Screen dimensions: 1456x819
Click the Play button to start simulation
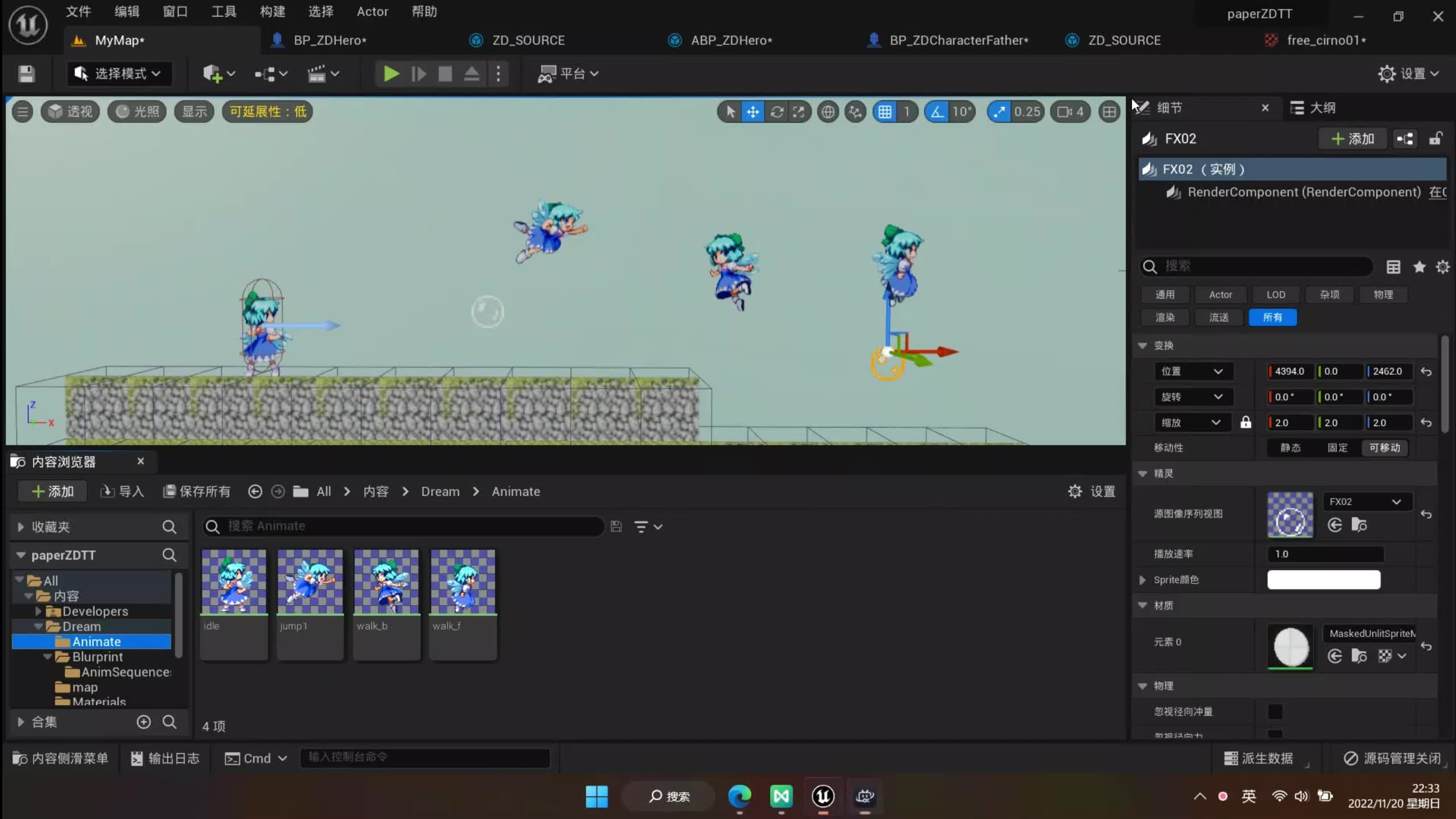tap(391, 73)
